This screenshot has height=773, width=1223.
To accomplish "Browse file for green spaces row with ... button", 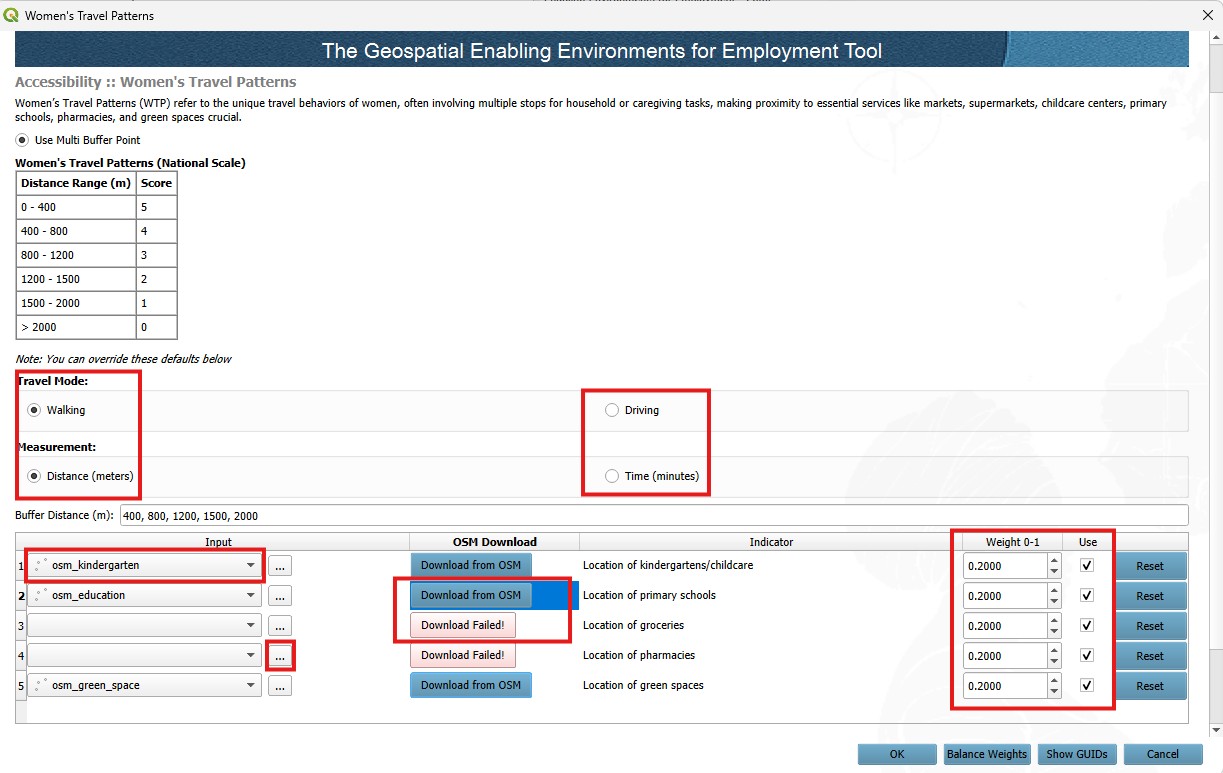I will coord(280,686).
